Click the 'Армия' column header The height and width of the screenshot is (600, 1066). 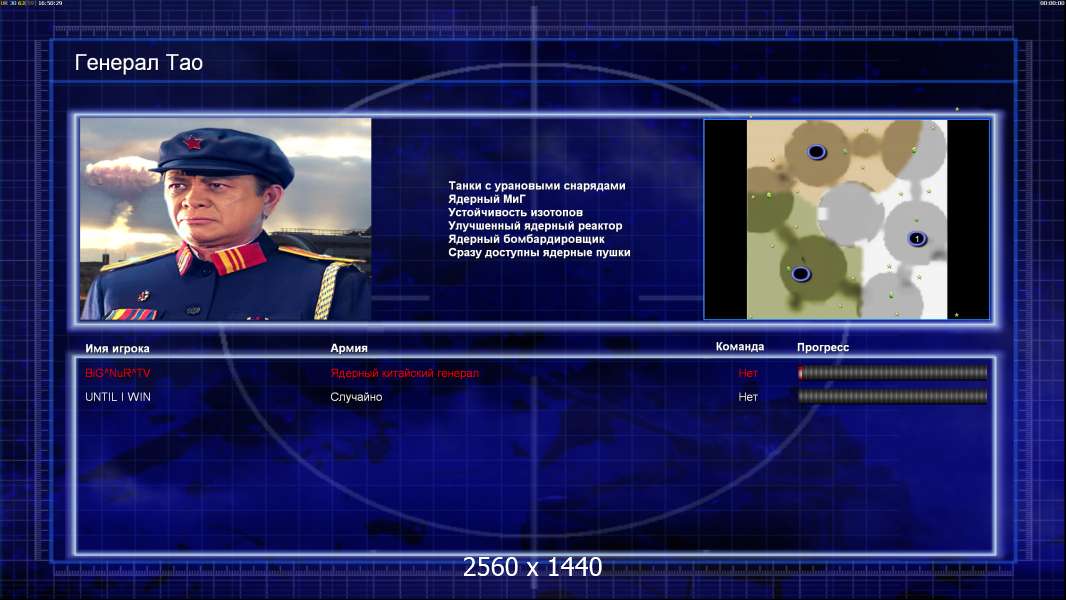[x=349, y=348]
